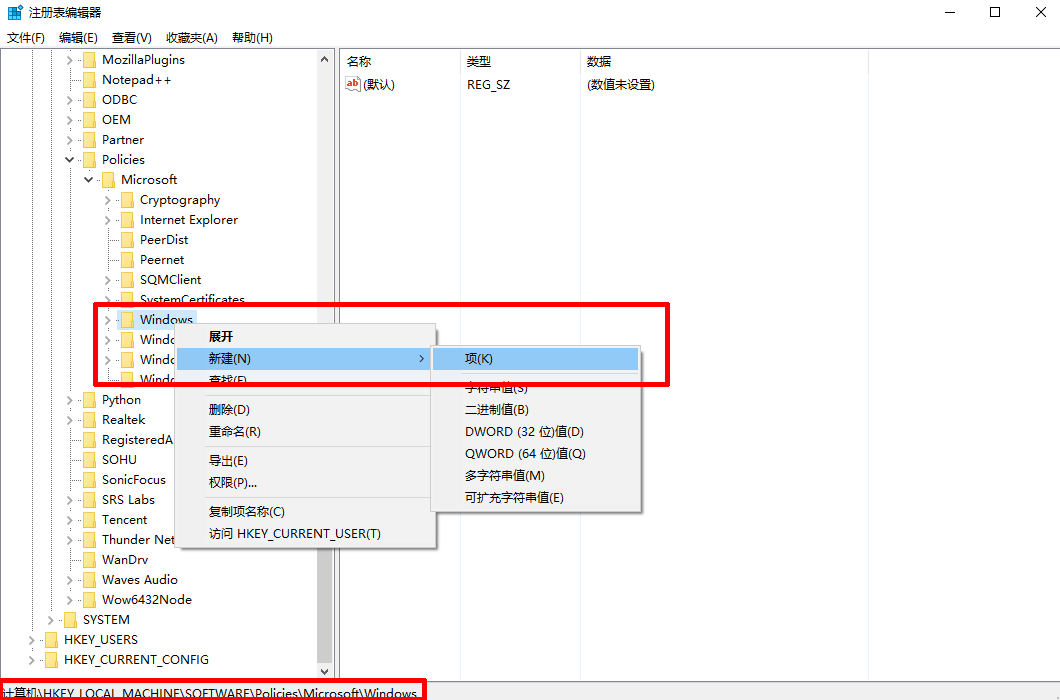Click the tree panel scrollbar down arrow
Viewport: 1060px width, 700px height.
click(324, 670)
